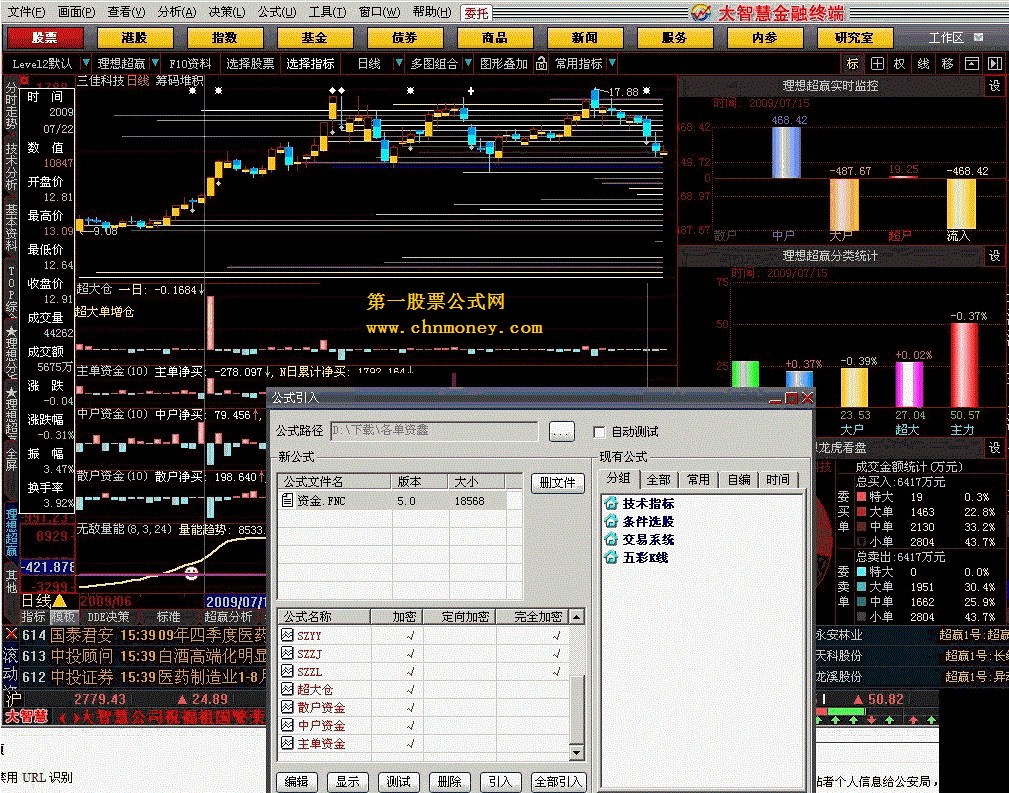Click the 研究室 main button
Viewport: 1009px width, 793px height.
click(x=855, y=38)
